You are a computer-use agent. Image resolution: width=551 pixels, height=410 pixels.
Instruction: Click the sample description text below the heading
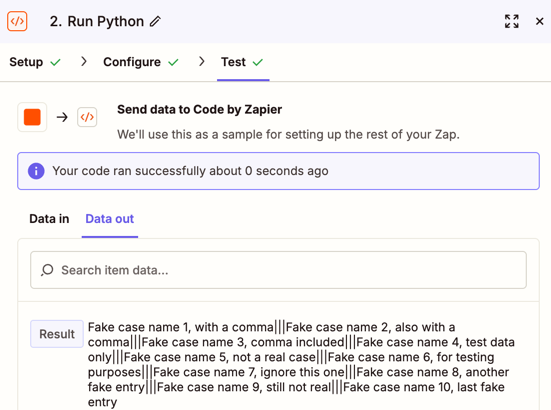click(x=288, y=135)
